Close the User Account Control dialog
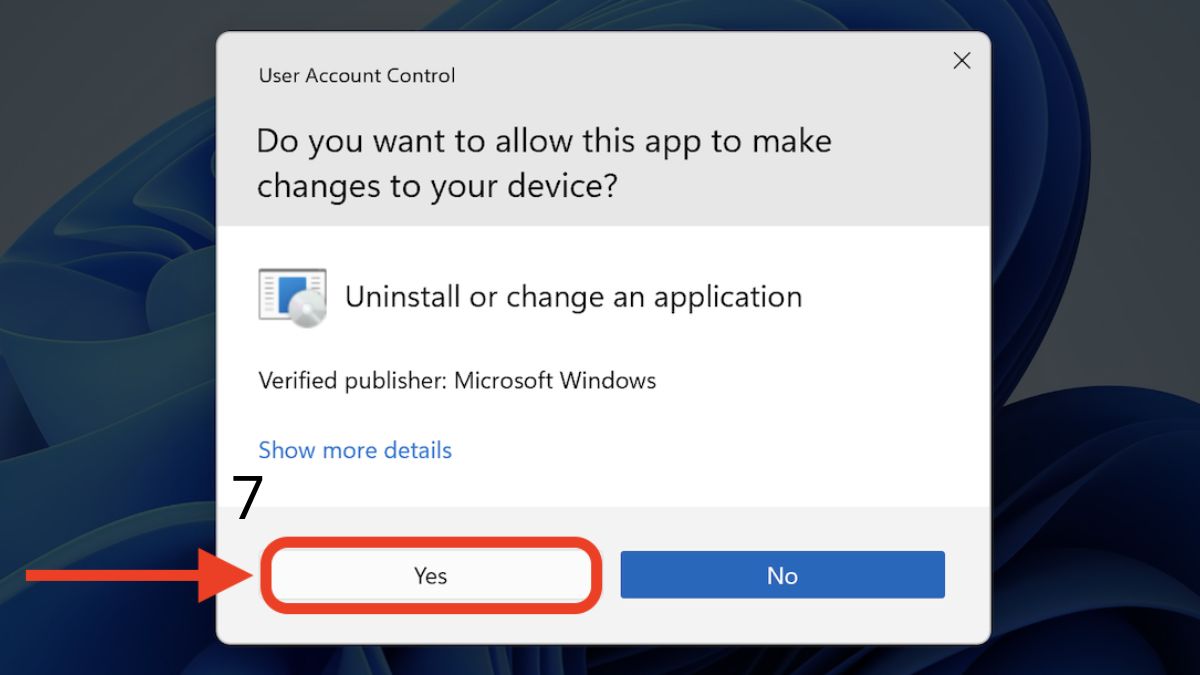Image resolution: width=1200 pixels, height=675 pixels. click(x=962, y=61)
